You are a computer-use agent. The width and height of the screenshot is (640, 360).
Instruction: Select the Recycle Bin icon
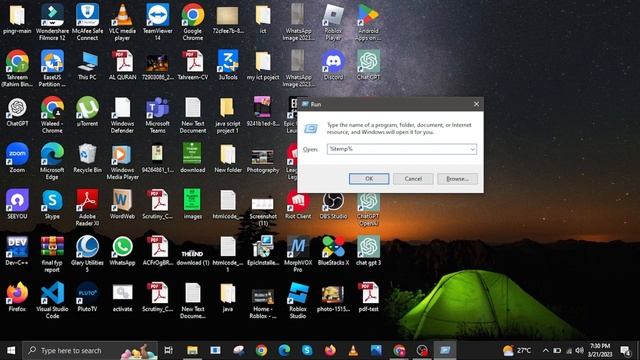click(87, 158)
